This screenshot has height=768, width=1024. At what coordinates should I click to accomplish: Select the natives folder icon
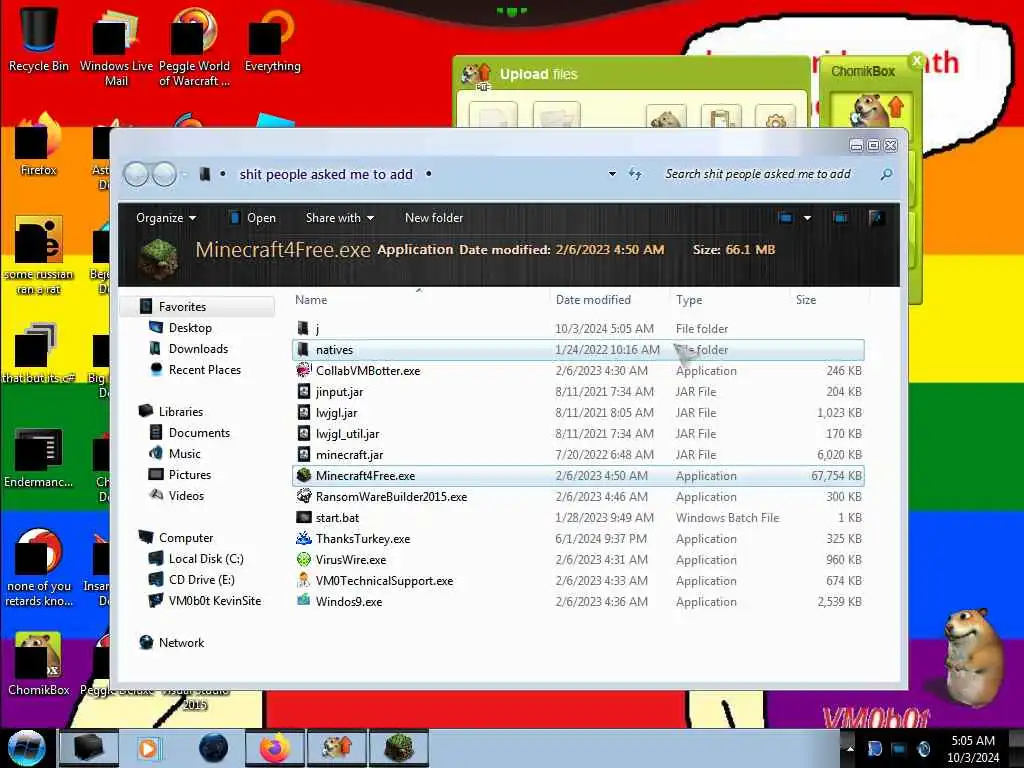(x=302, y=349)
